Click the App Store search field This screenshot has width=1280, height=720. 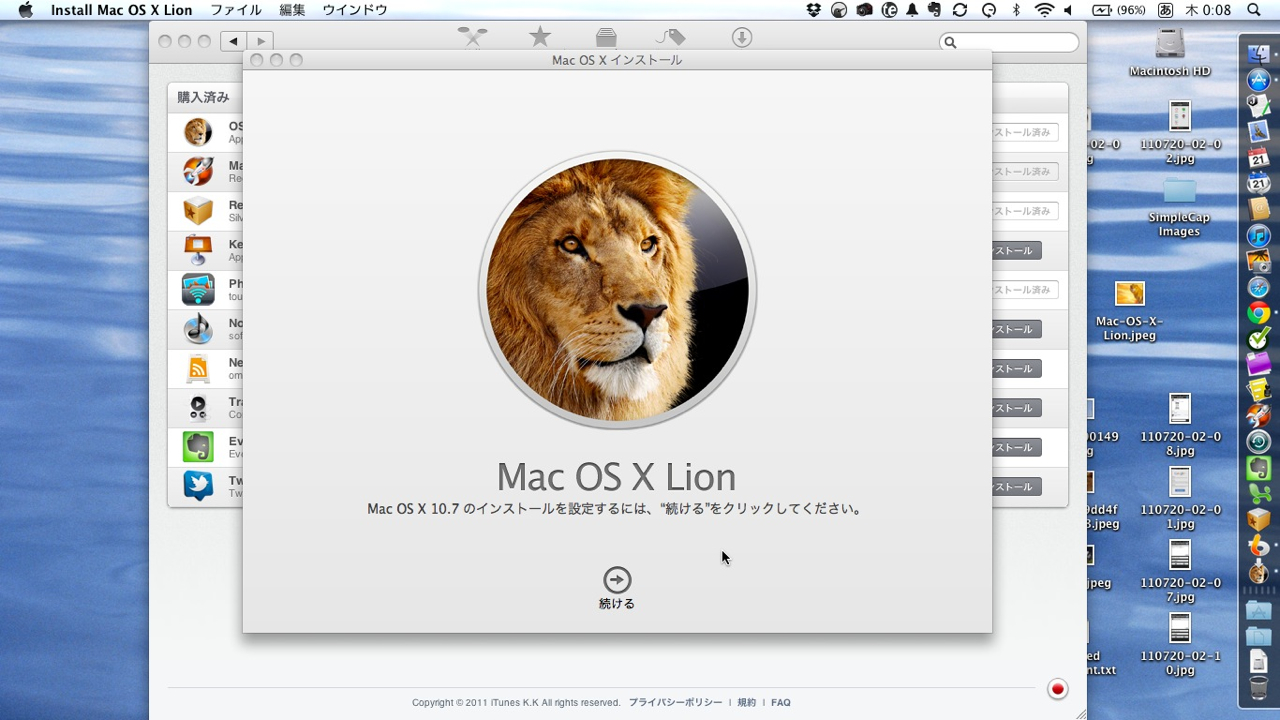1010,42
